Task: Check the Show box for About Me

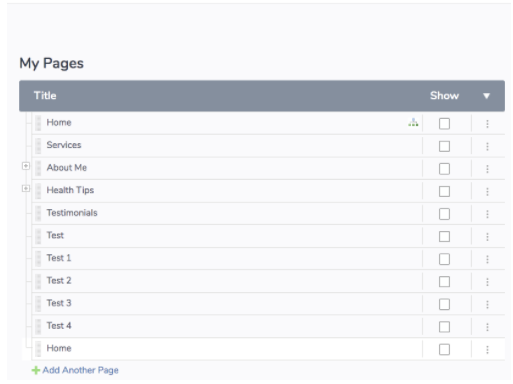Action: click(444, 169)
